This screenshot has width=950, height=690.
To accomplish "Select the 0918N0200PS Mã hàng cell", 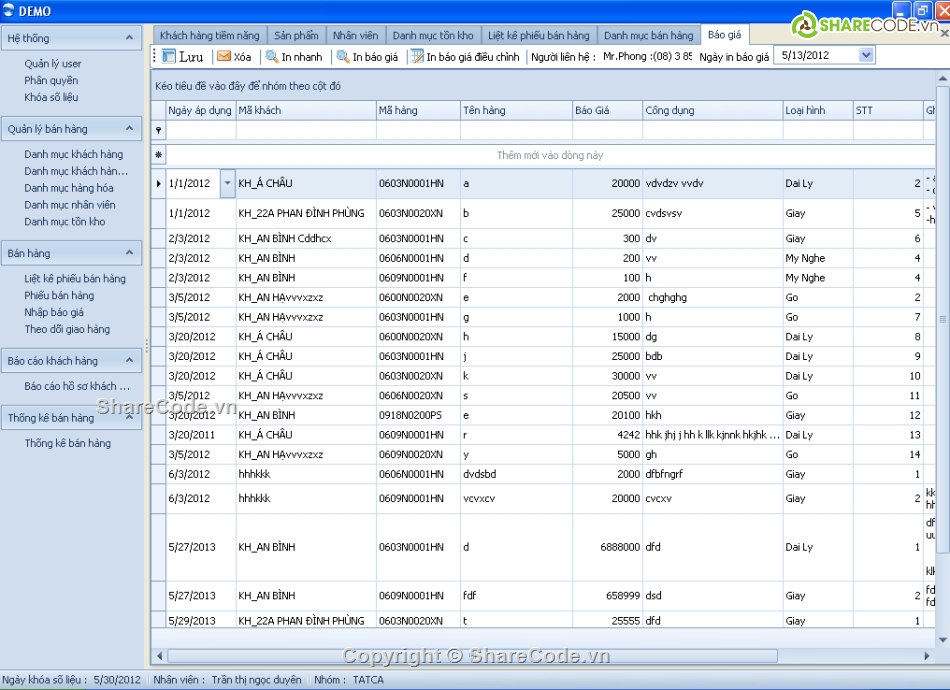I will pos(418,415).
